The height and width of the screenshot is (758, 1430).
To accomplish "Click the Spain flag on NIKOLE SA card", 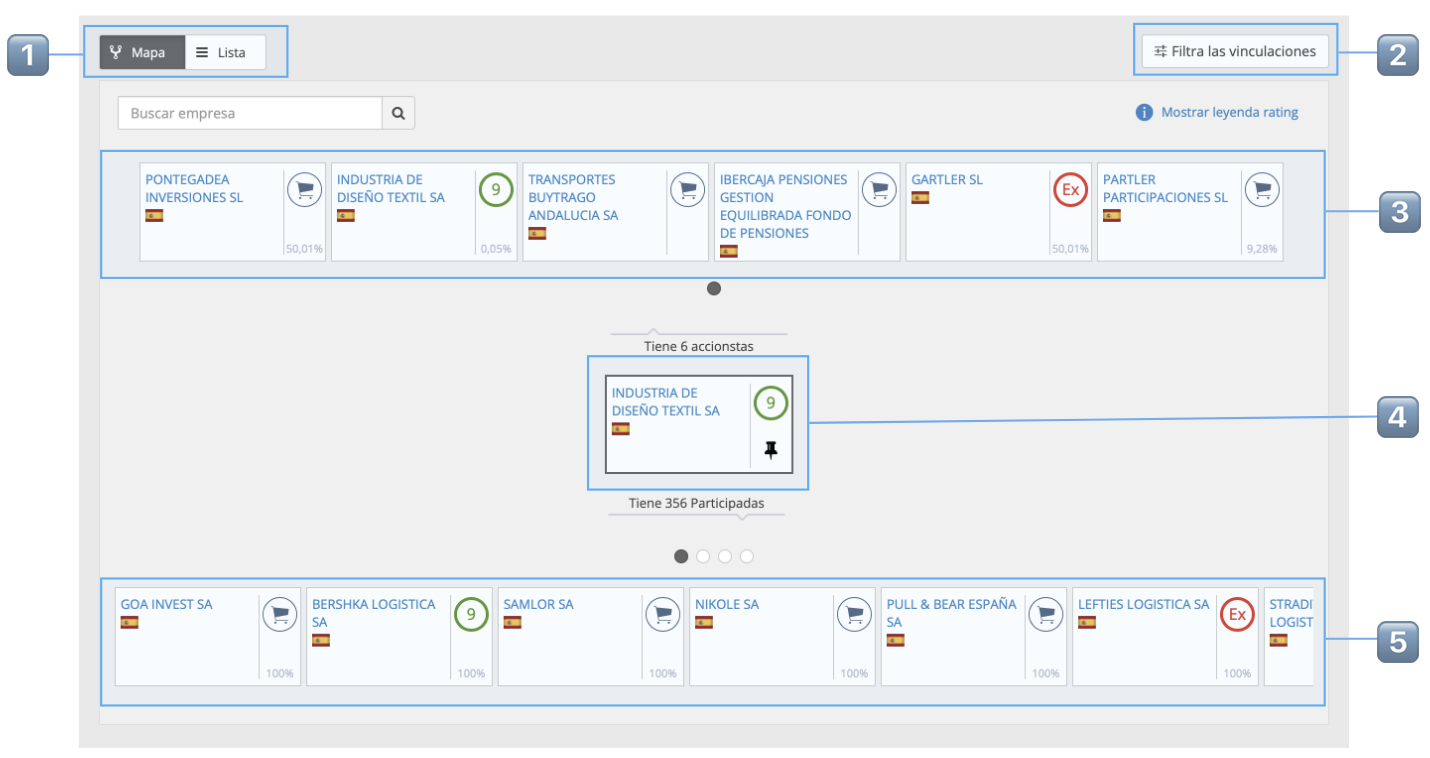I will (x=704, y=622).
